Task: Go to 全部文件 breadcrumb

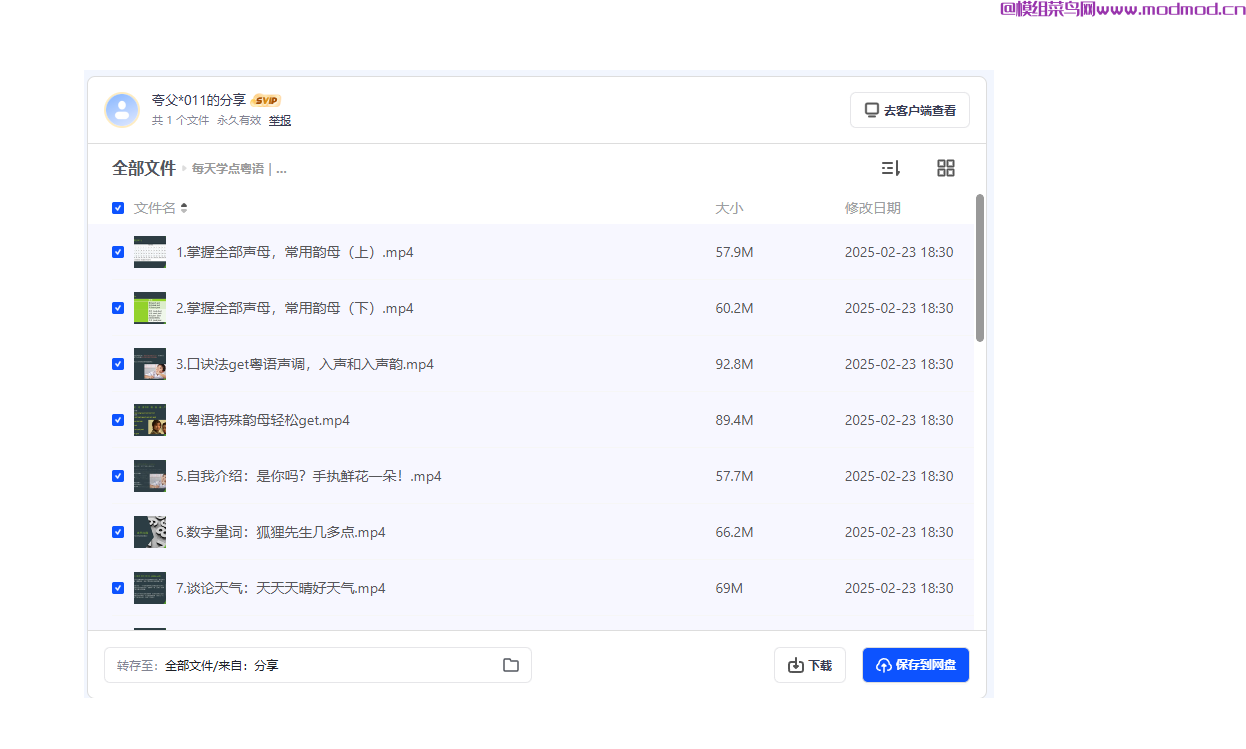Action: point(144,168)
